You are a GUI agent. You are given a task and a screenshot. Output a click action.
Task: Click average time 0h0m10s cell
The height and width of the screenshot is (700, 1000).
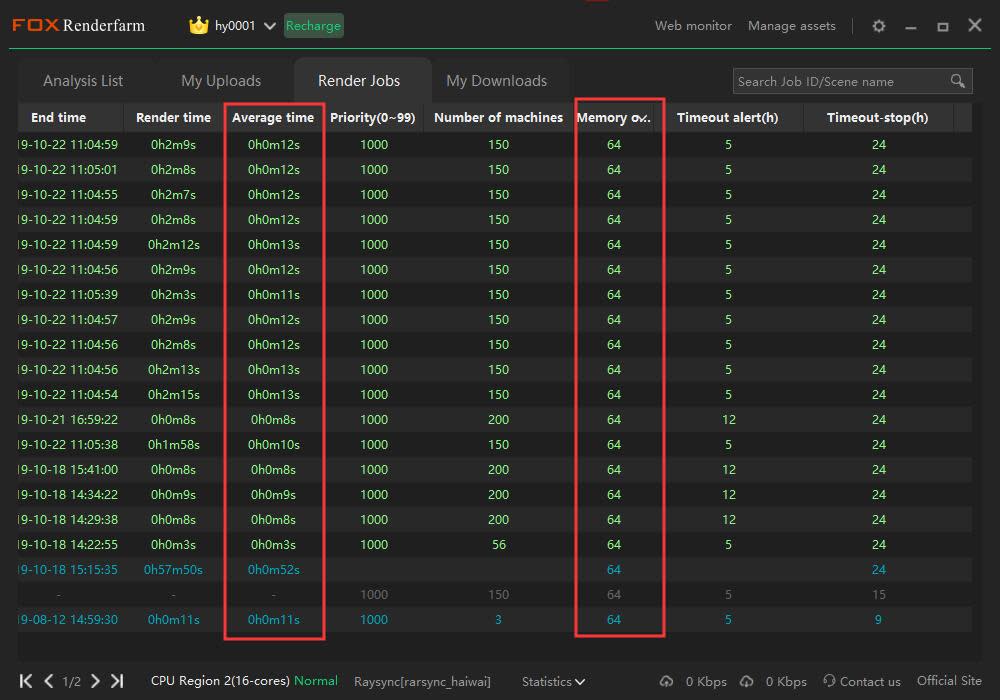274,444
